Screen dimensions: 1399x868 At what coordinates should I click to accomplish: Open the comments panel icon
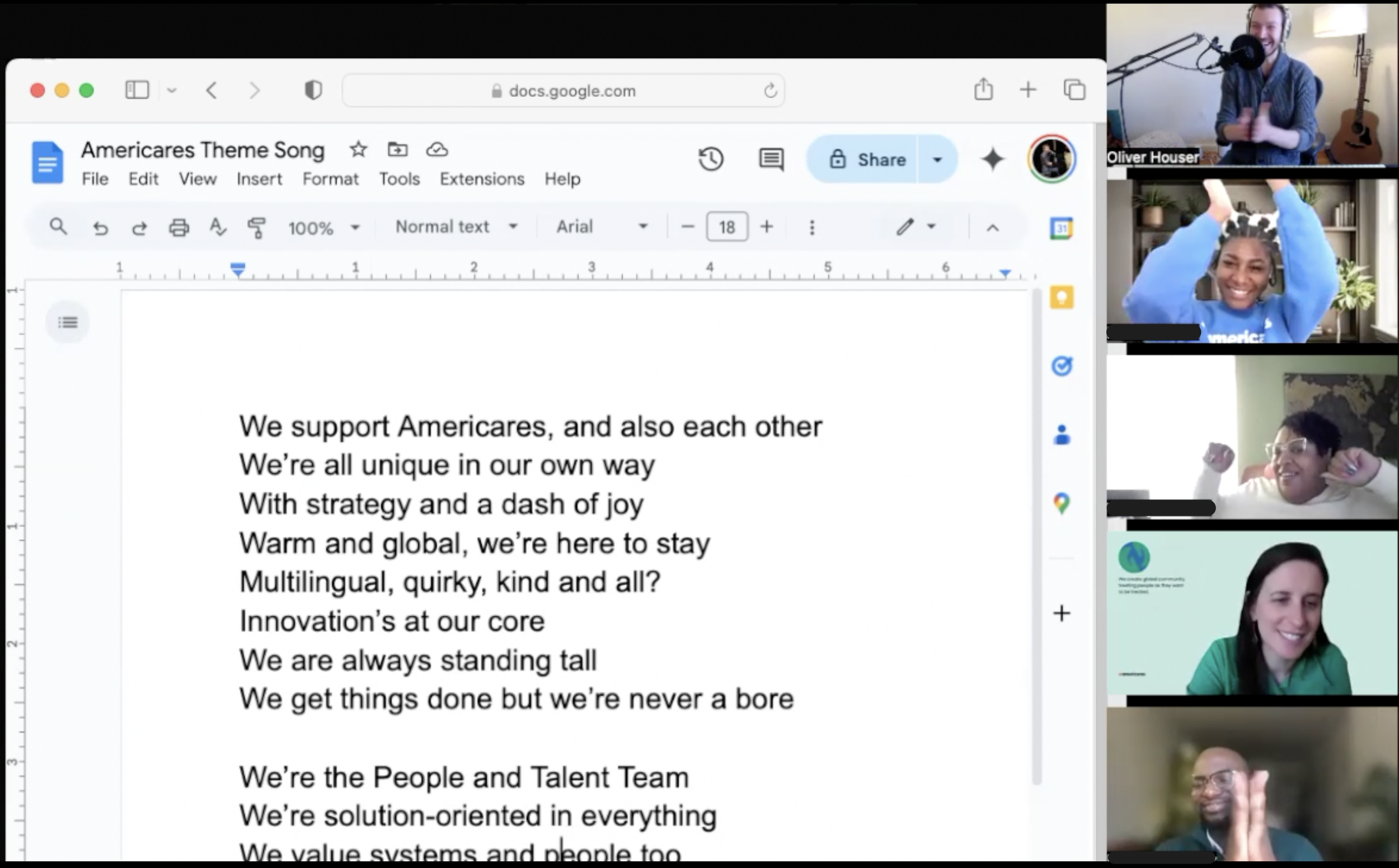point(771,159)
